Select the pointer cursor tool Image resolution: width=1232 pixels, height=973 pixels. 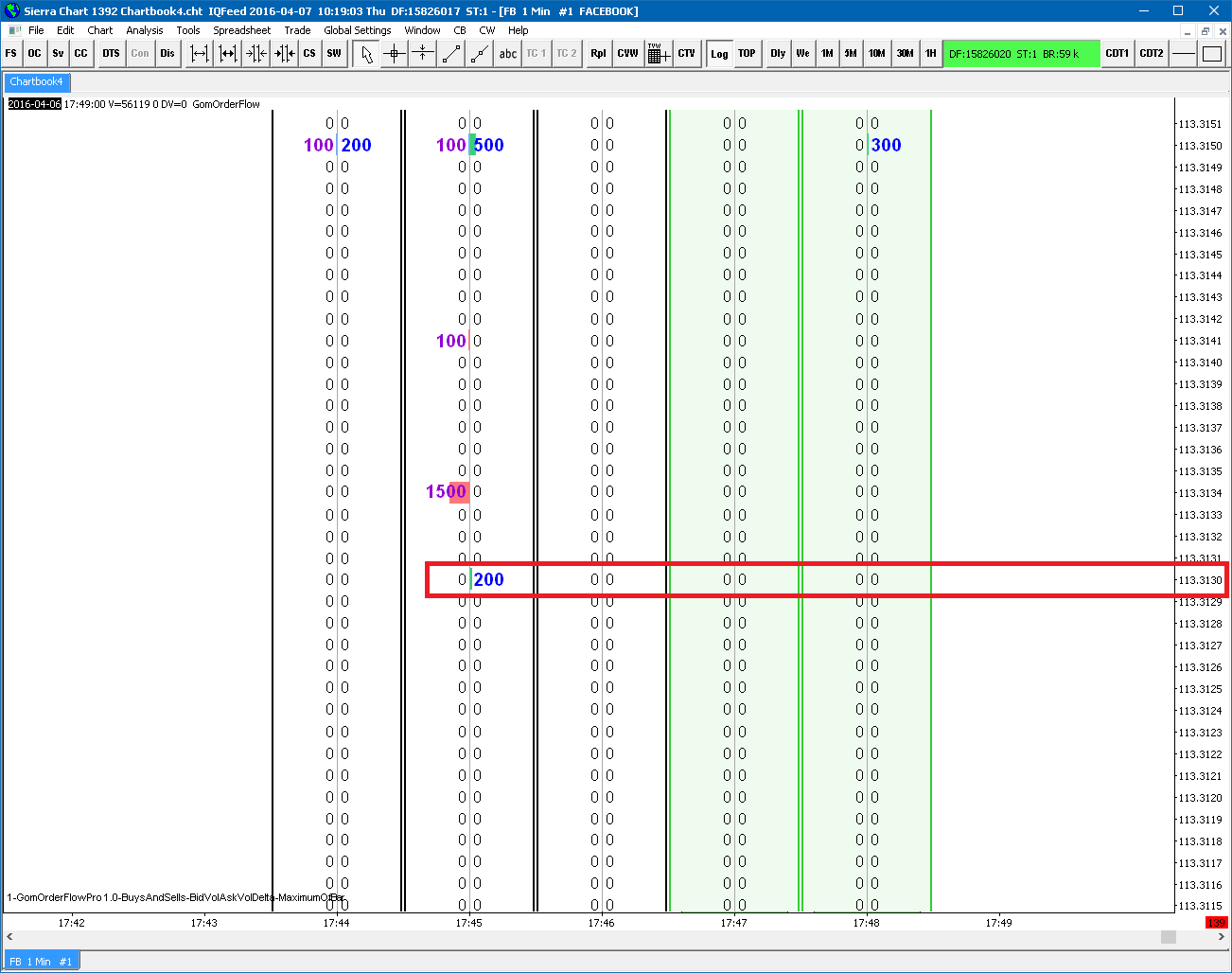click(x=366, y=54)
